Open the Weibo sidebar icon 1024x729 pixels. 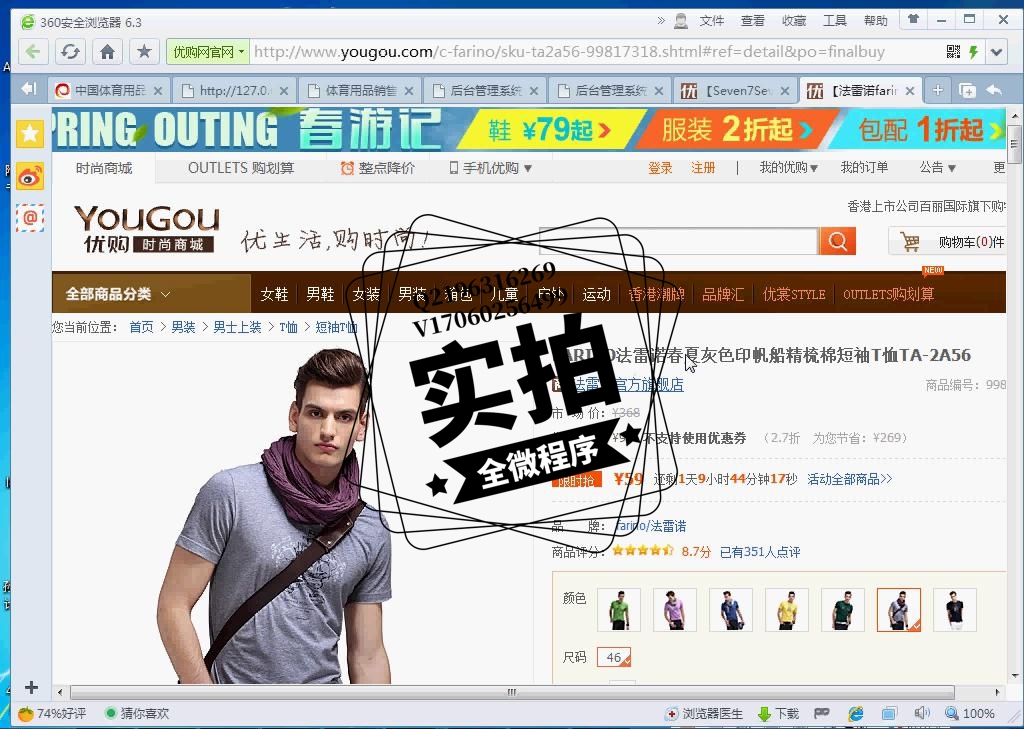click(x=30, y=176)
